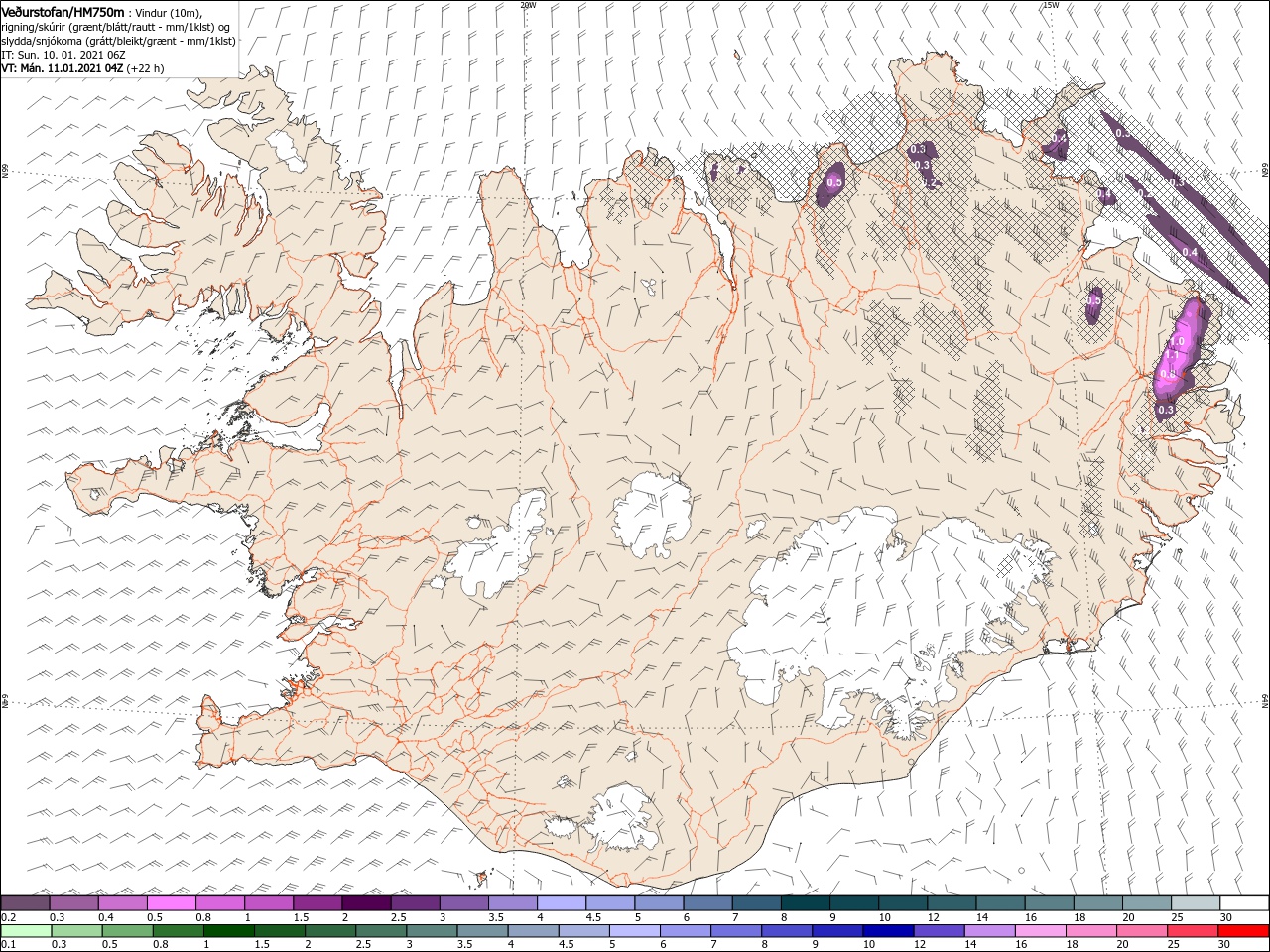The width and height of the screenshot is (1270, 952).
Task: Select the bright pink 0.5 swatch in upper legend
Action: [x=171, y=903]
